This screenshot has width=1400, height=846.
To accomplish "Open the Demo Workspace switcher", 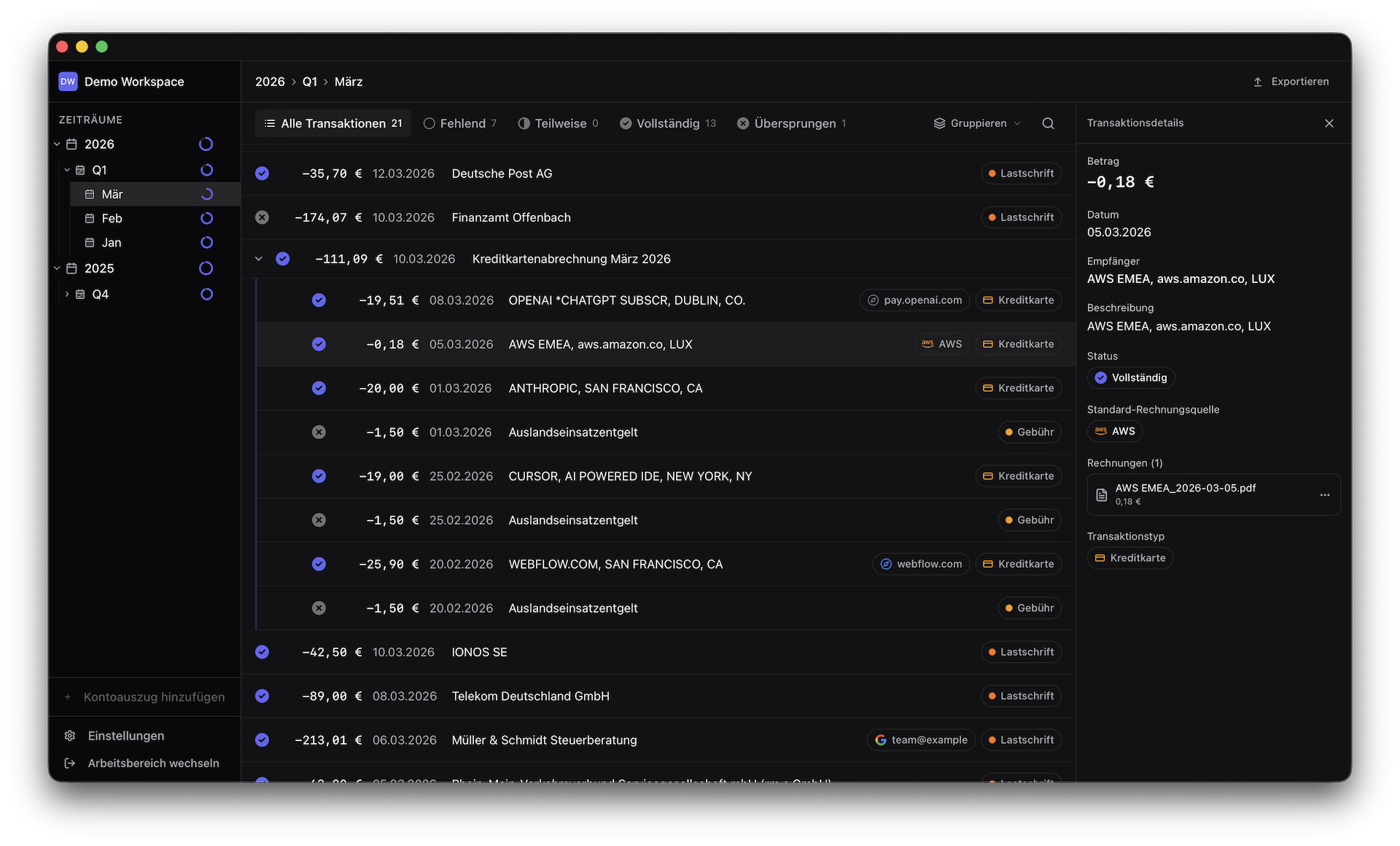I will (144, 82).
